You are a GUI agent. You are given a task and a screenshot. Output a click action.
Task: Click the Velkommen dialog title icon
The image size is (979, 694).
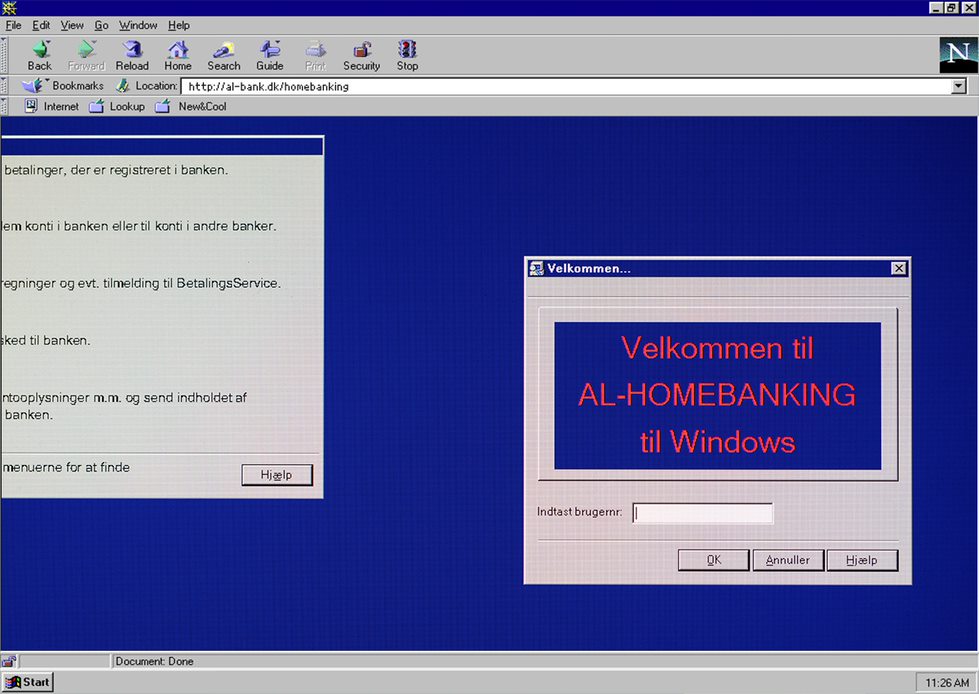[x=536, y=268]
